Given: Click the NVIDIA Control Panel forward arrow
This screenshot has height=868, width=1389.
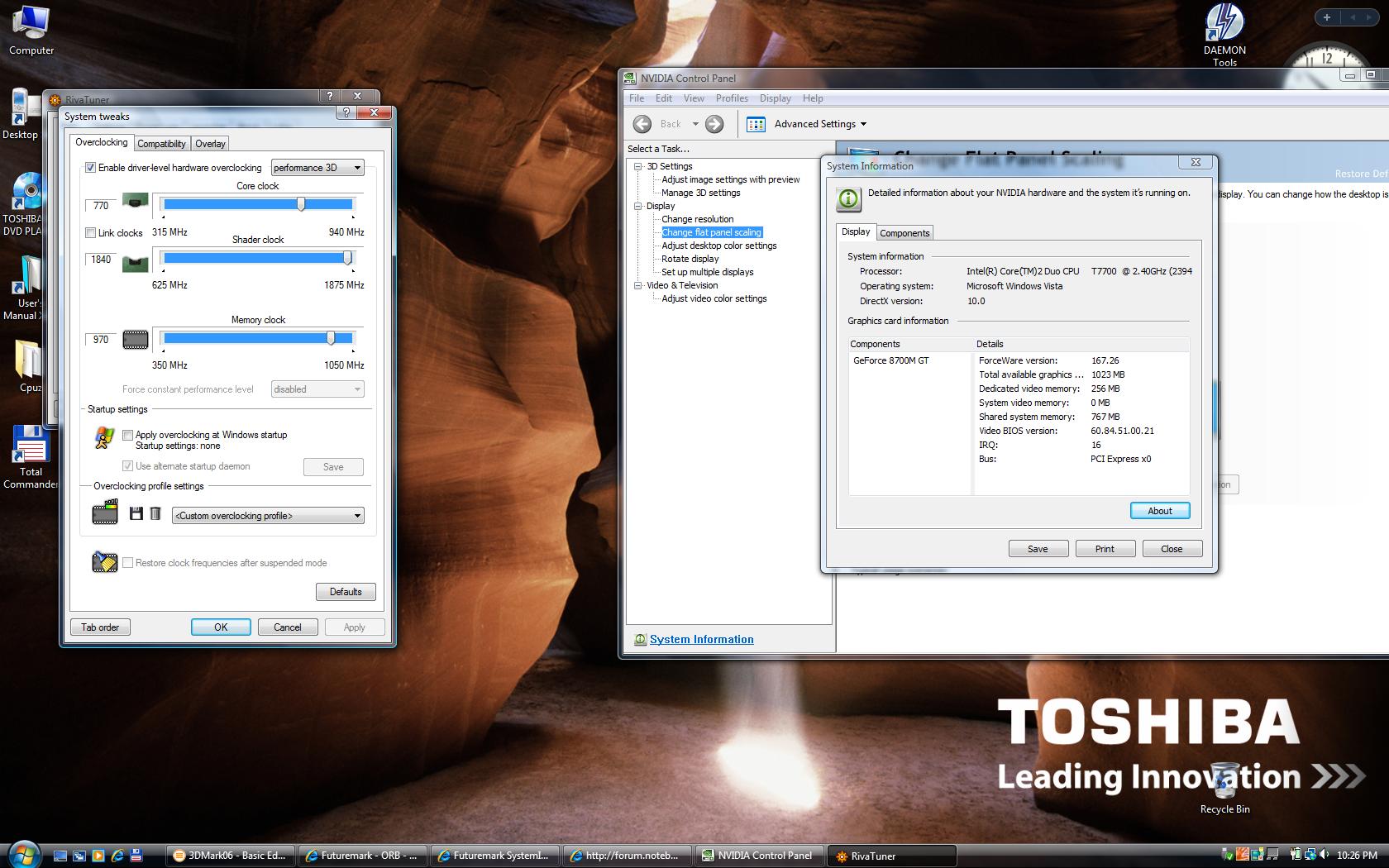Looking at the screenshot, I should (714, 124).
